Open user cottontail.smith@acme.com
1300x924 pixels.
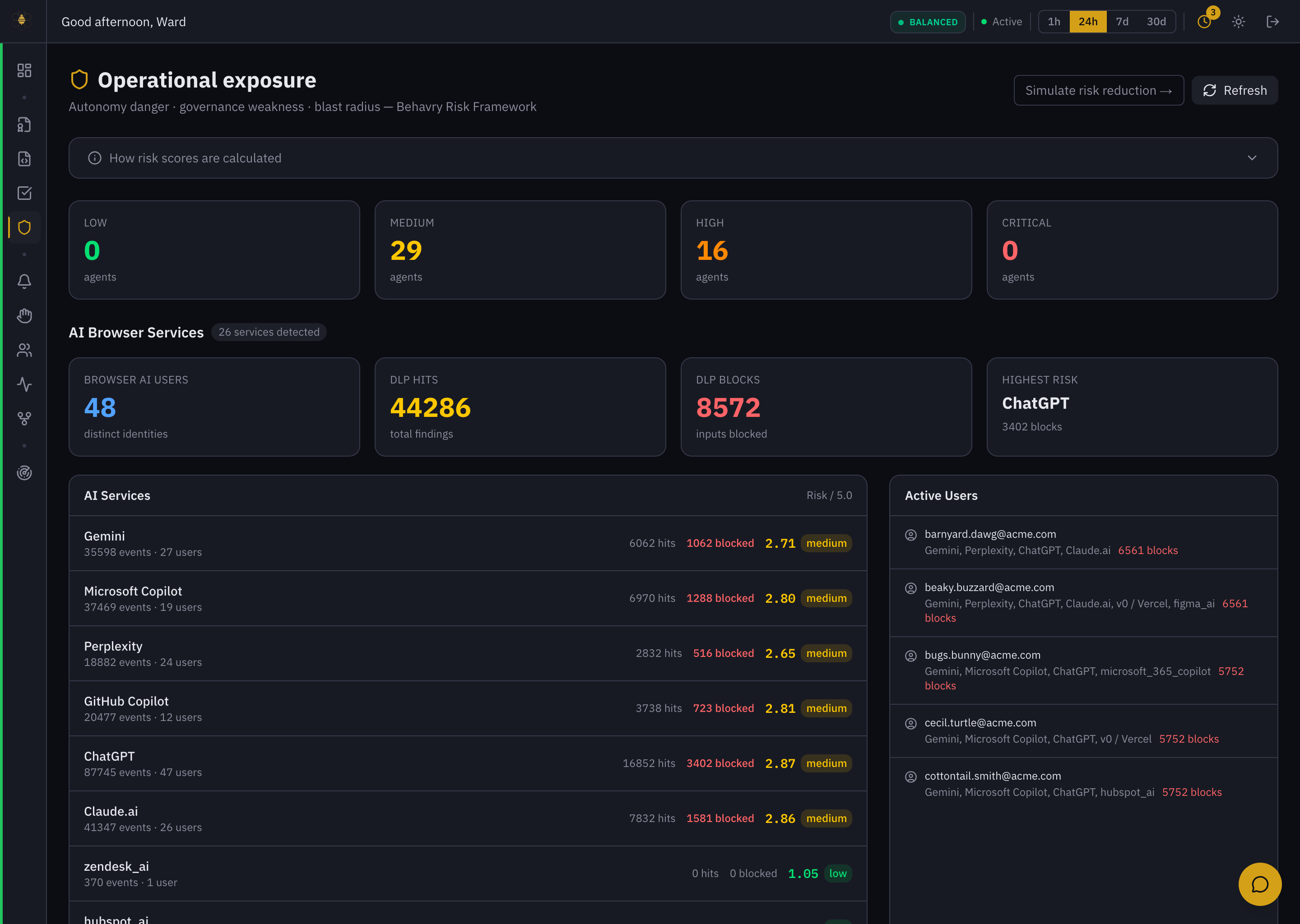click(x=993, y=776)
